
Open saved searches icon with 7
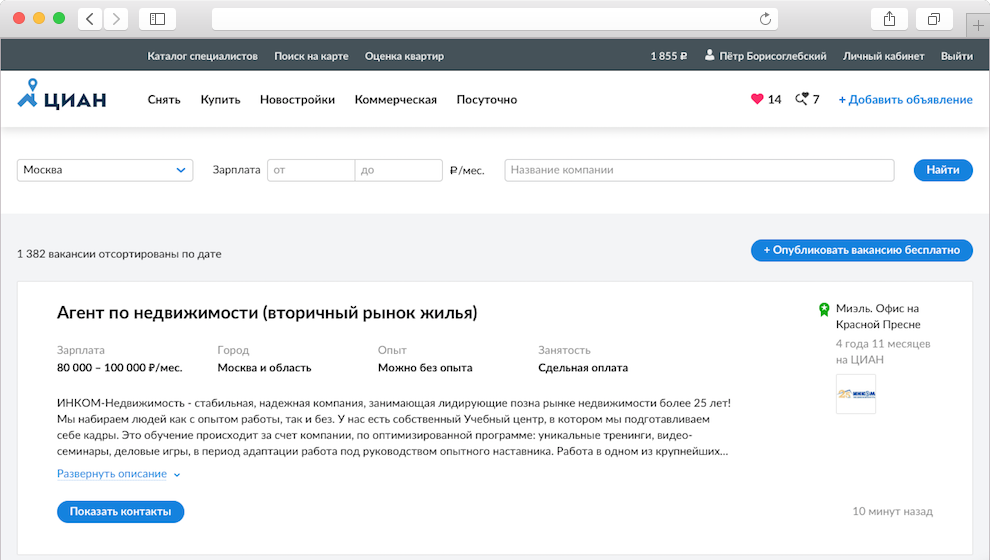coord(808,99)
